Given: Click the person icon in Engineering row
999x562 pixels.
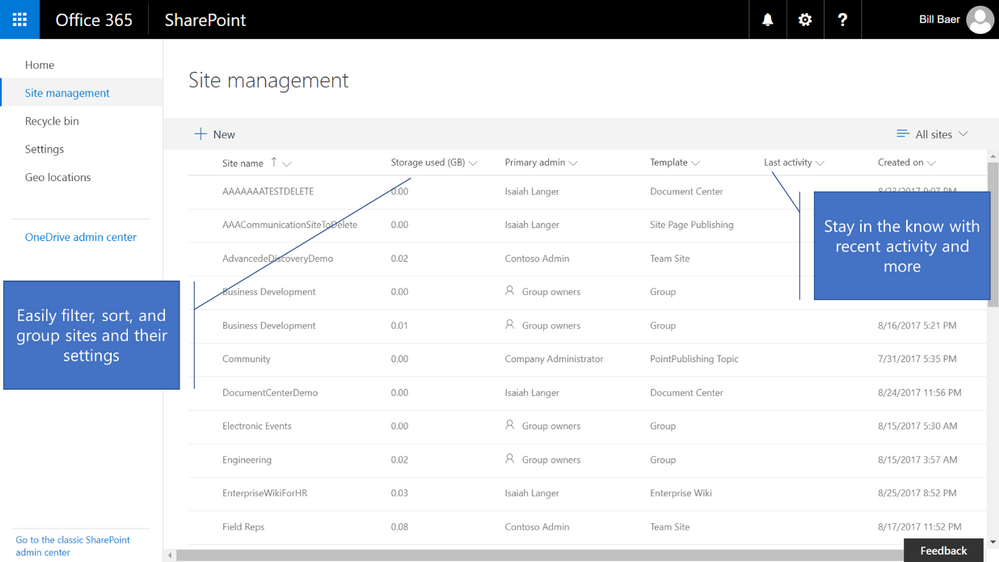Looking at the screenshot, I should point(510,459).
